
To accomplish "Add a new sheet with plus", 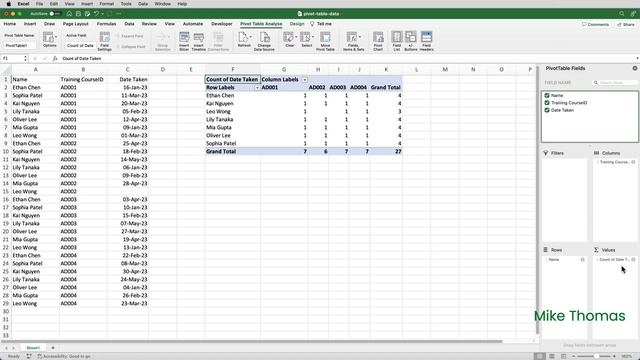I will click(x=53, y=348).
